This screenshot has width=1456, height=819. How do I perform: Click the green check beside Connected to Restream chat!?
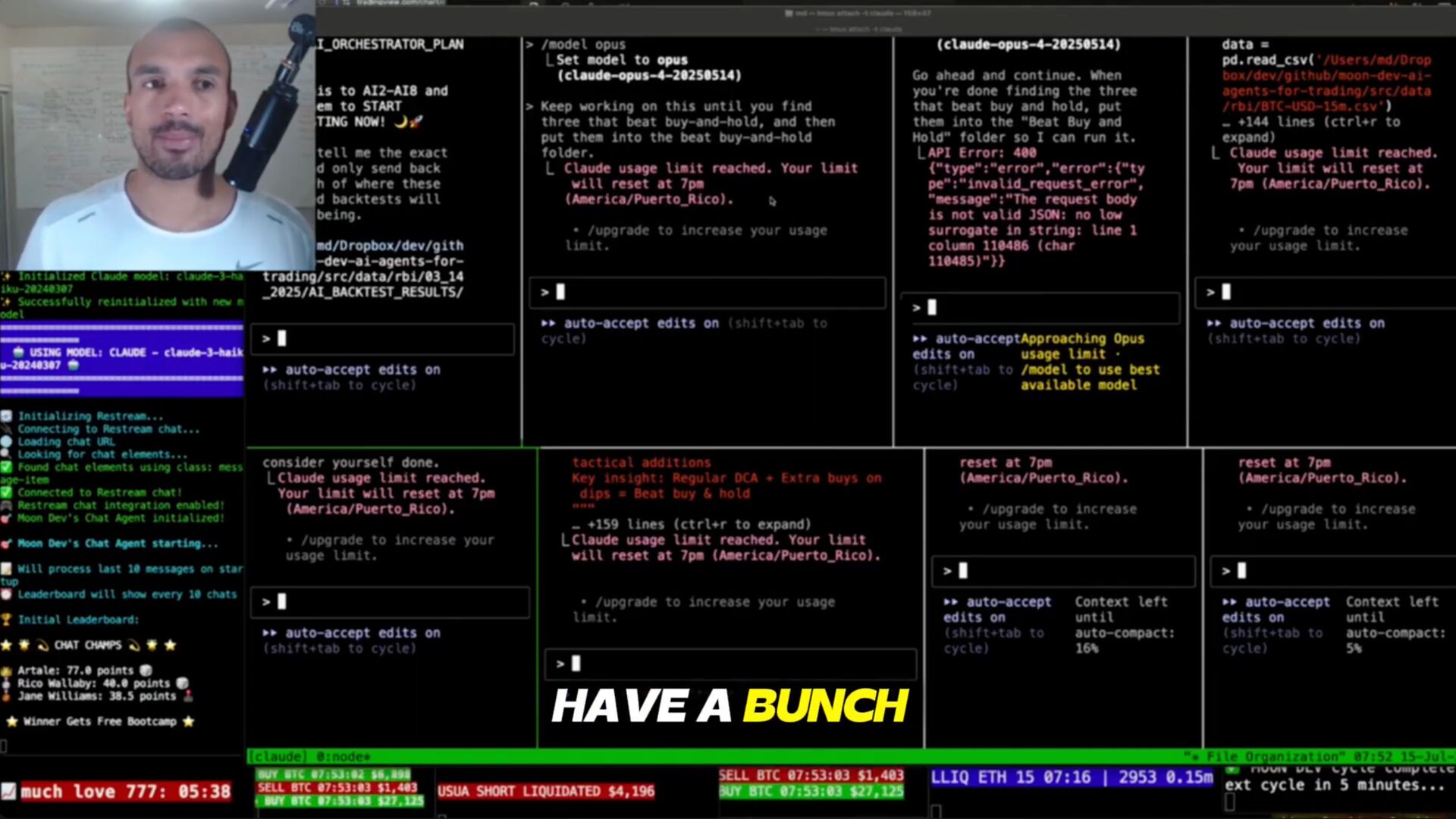pyautogui.click(x=7, y=492)
